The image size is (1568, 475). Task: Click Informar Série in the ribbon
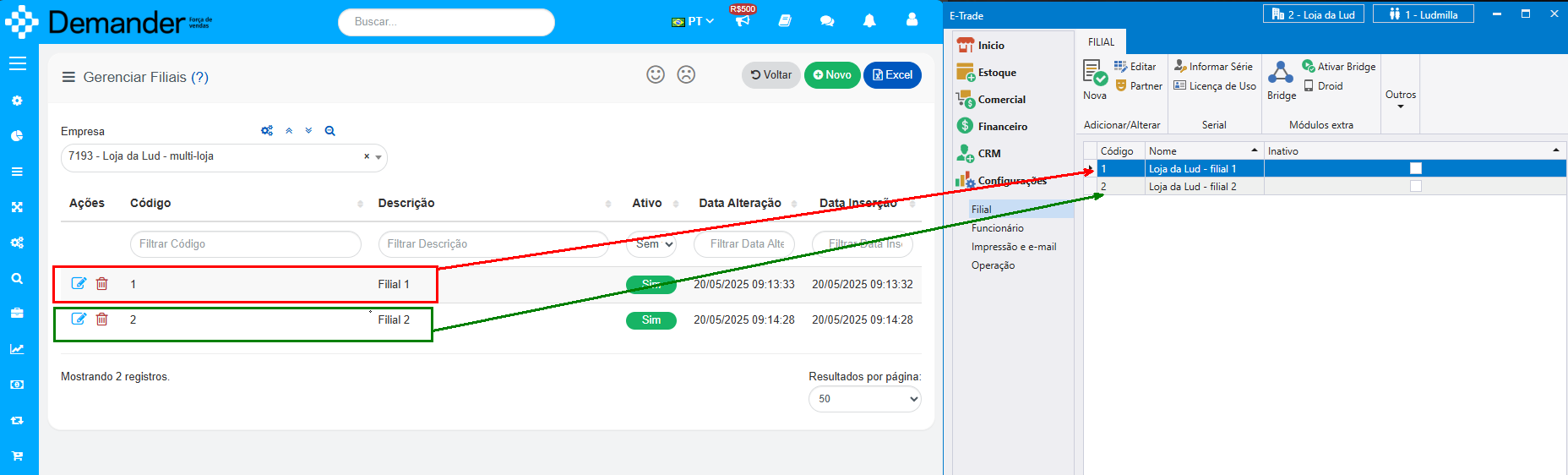coord(1213,66)
